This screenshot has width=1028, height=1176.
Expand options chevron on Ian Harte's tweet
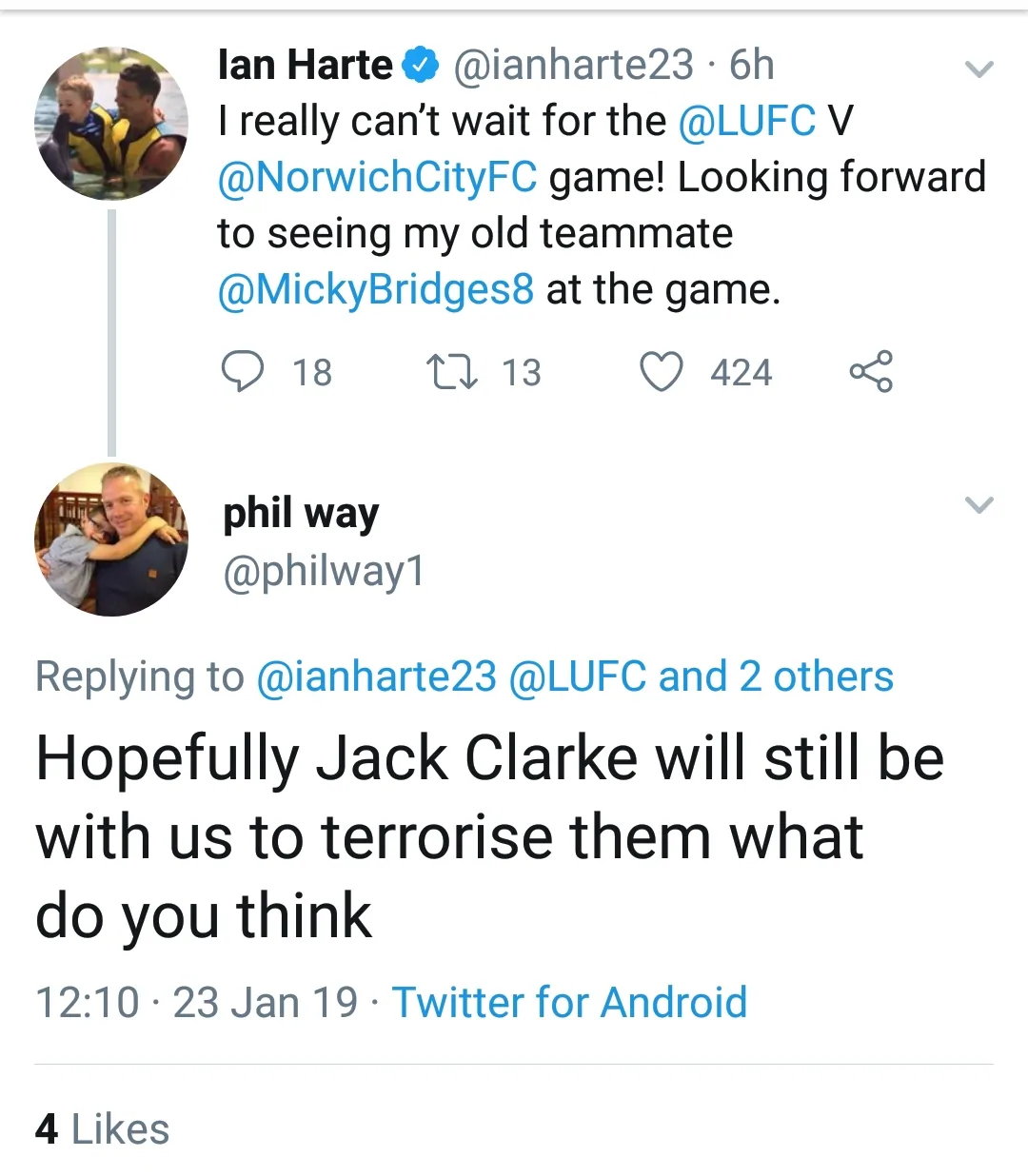click(979, 69)
